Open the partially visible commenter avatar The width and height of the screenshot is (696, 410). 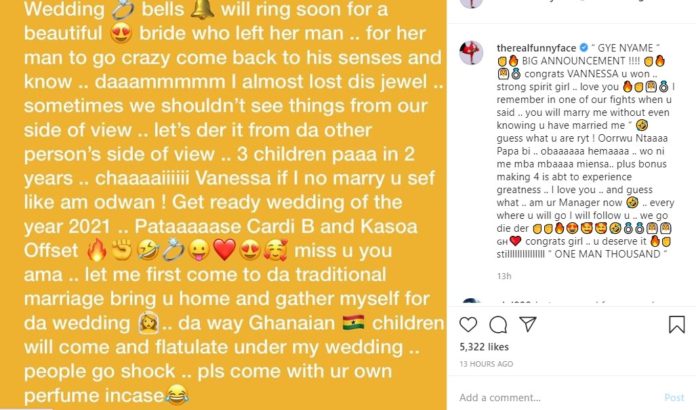click(x=471, y=301)
